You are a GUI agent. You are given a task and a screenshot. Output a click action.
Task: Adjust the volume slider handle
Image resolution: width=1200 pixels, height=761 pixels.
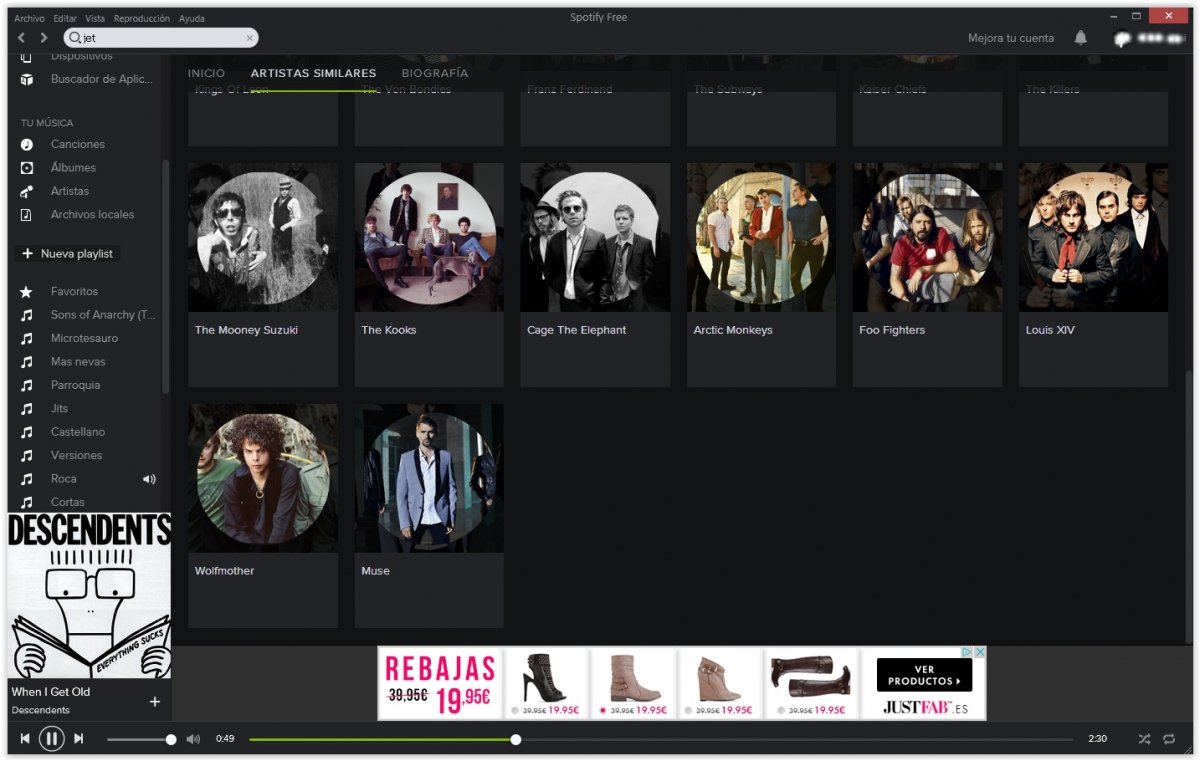pyautogui.click(x=171, y=739)
